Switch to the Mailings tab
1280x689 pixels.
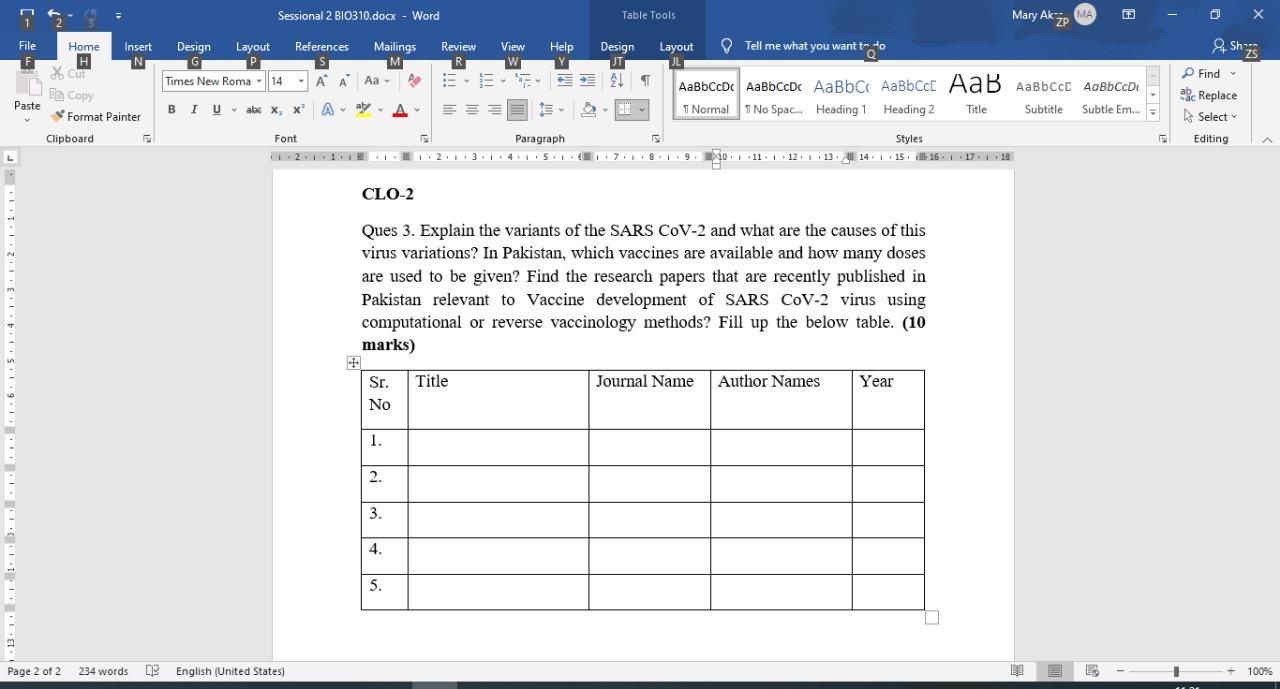[394, 46]
